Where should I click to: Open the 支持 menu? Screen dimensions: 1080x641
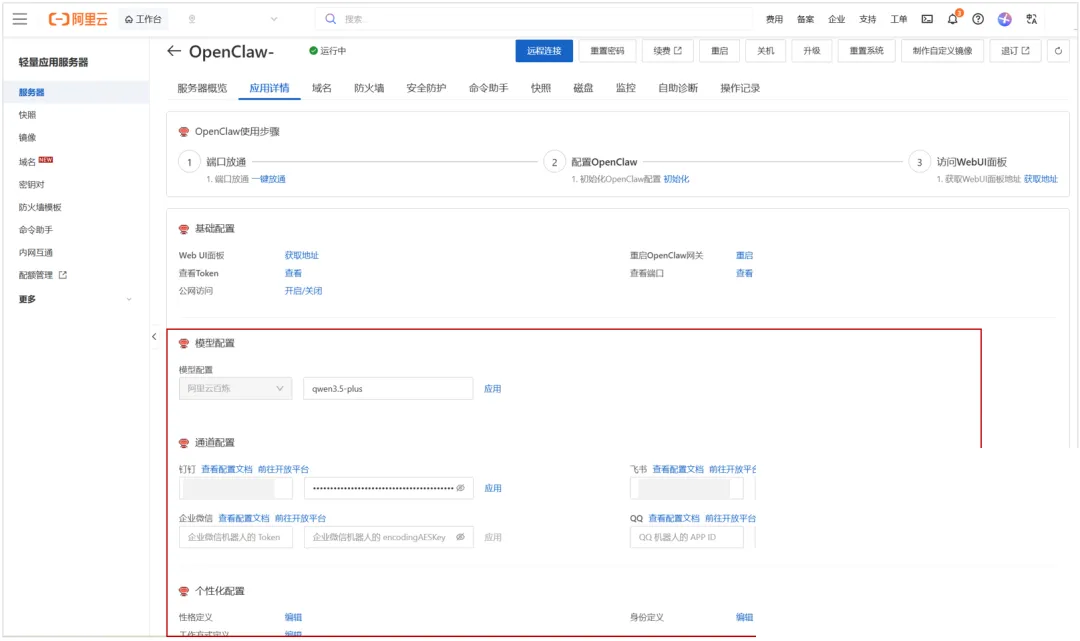point(867,19)
